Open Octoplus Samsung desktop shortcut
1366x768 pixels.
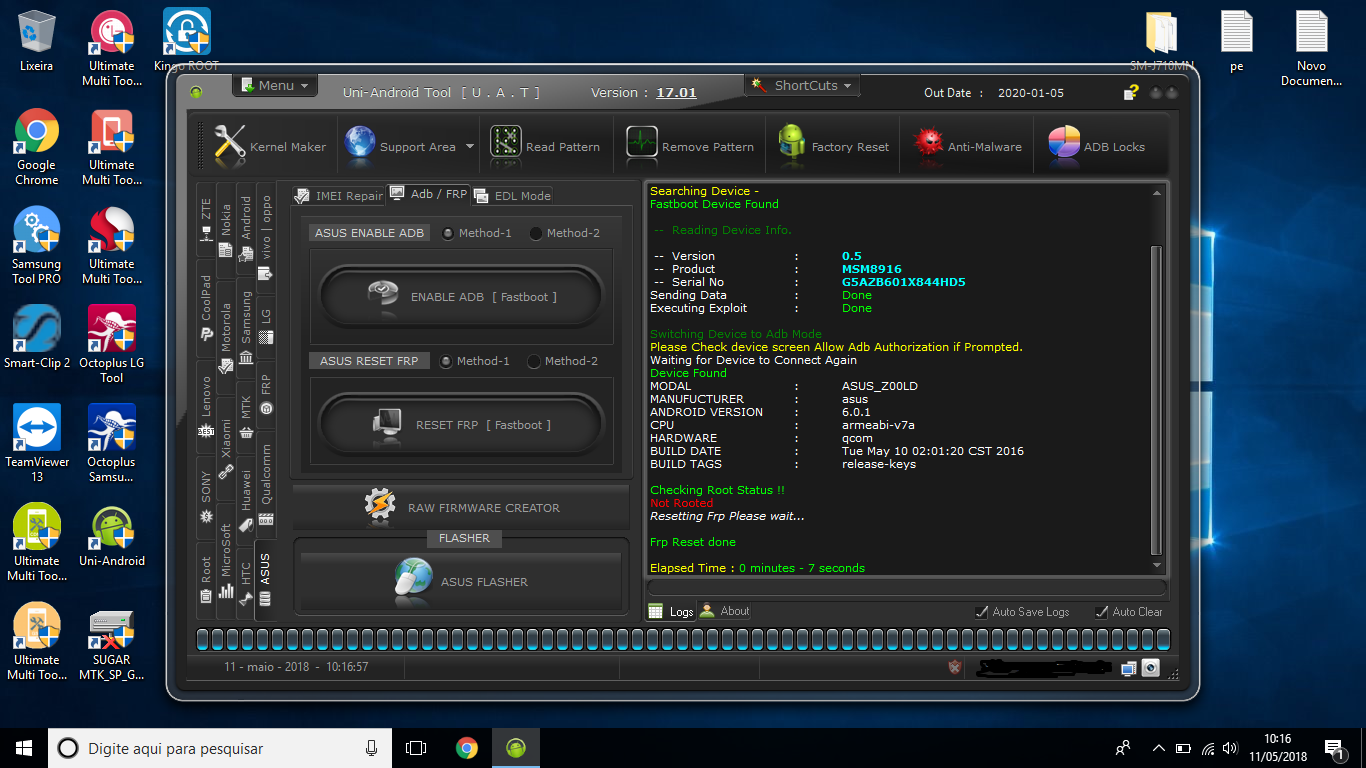112,443
